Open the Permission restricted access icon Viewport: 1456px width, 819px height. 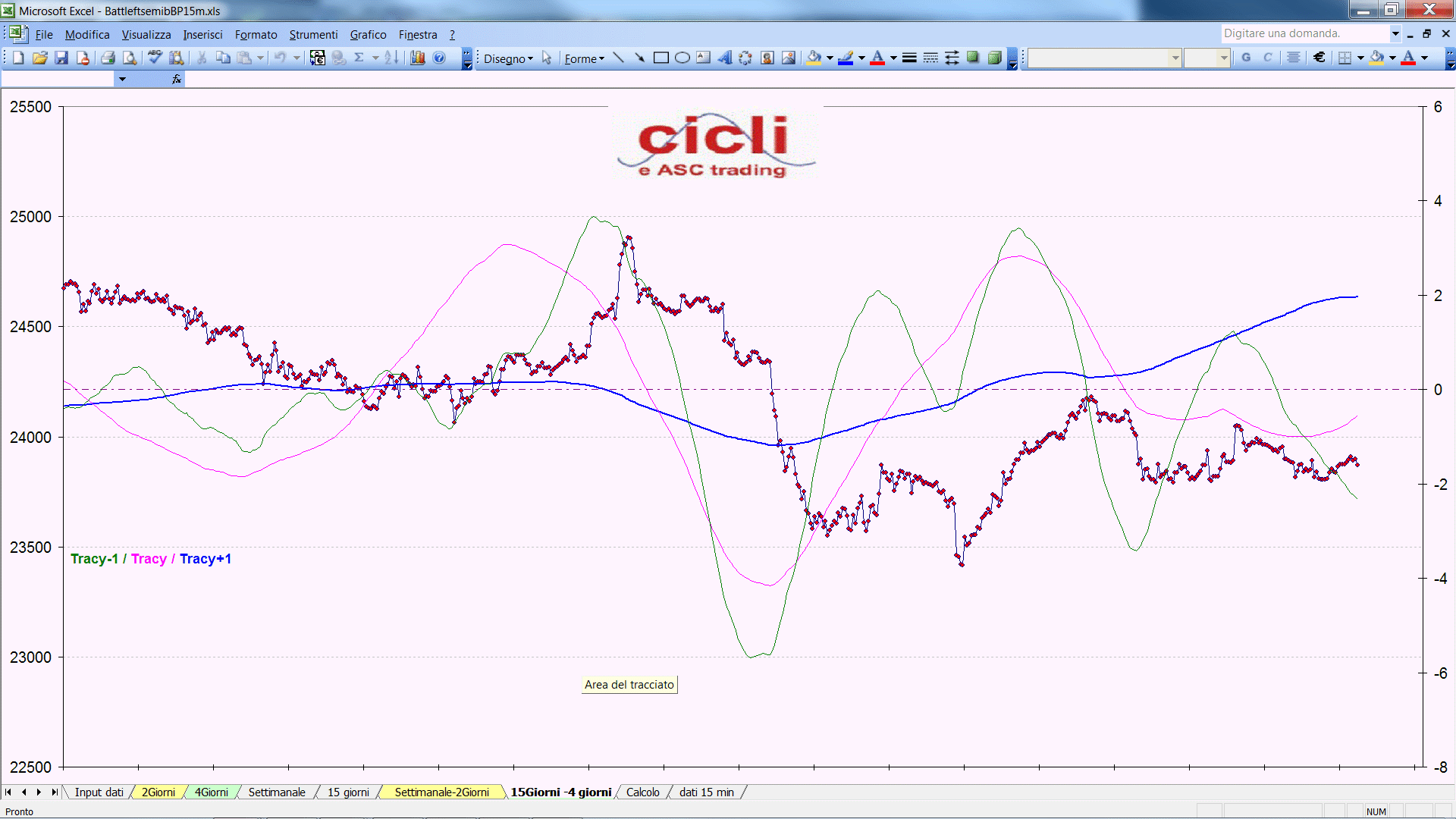[x=83, y=58]
